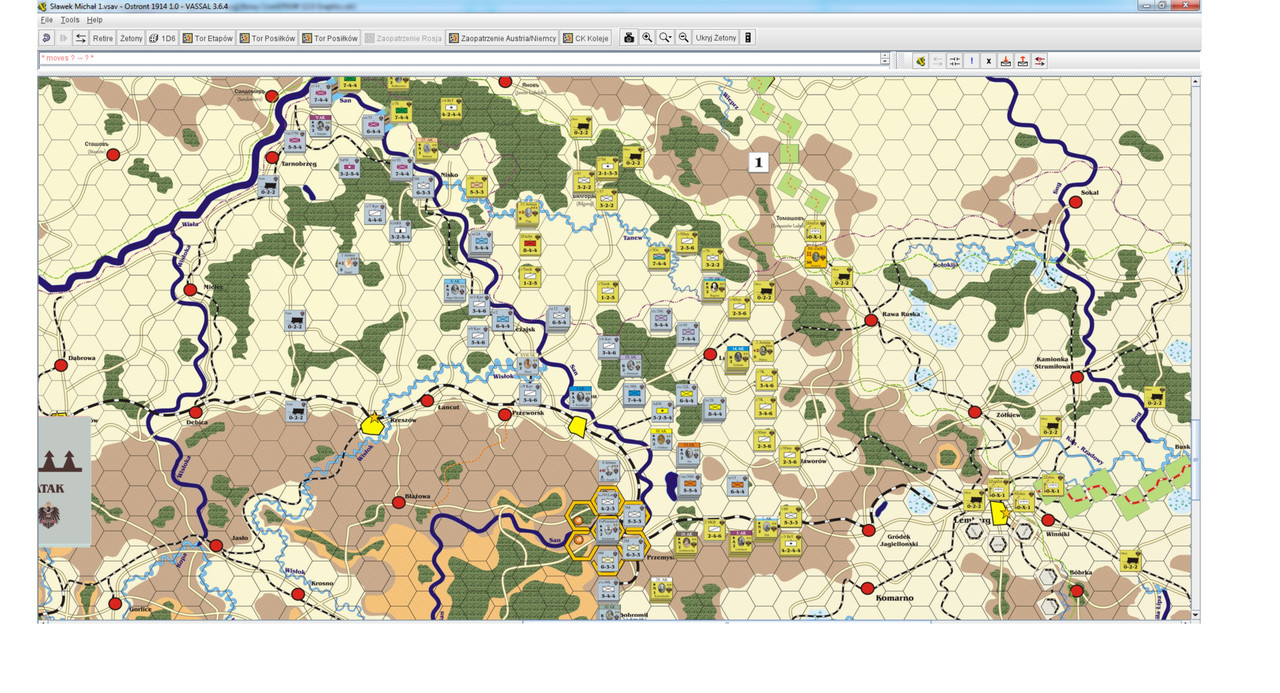Open the Tor Etapów window
This screenshot has height=693, width=1280.
(x=207, y=38)
